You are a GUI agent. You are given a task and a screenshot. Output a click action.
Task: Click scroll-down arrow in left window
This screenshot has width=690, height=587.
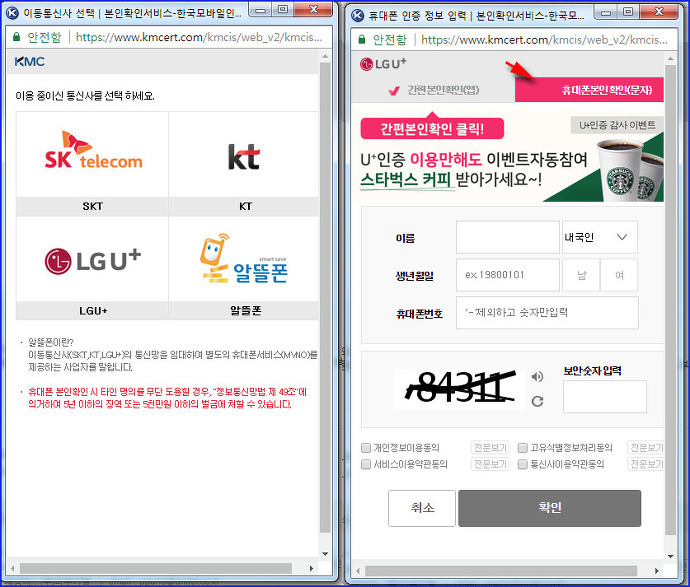tap(325, 554)
